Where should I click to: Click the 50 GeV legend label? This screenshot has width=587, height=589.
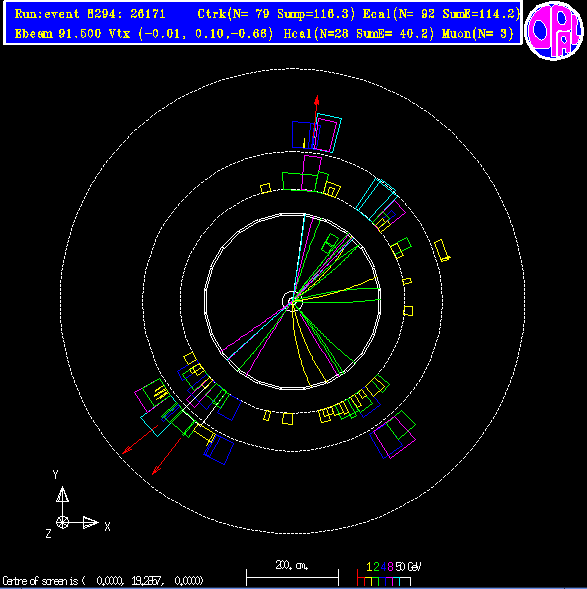pos(409,566)
